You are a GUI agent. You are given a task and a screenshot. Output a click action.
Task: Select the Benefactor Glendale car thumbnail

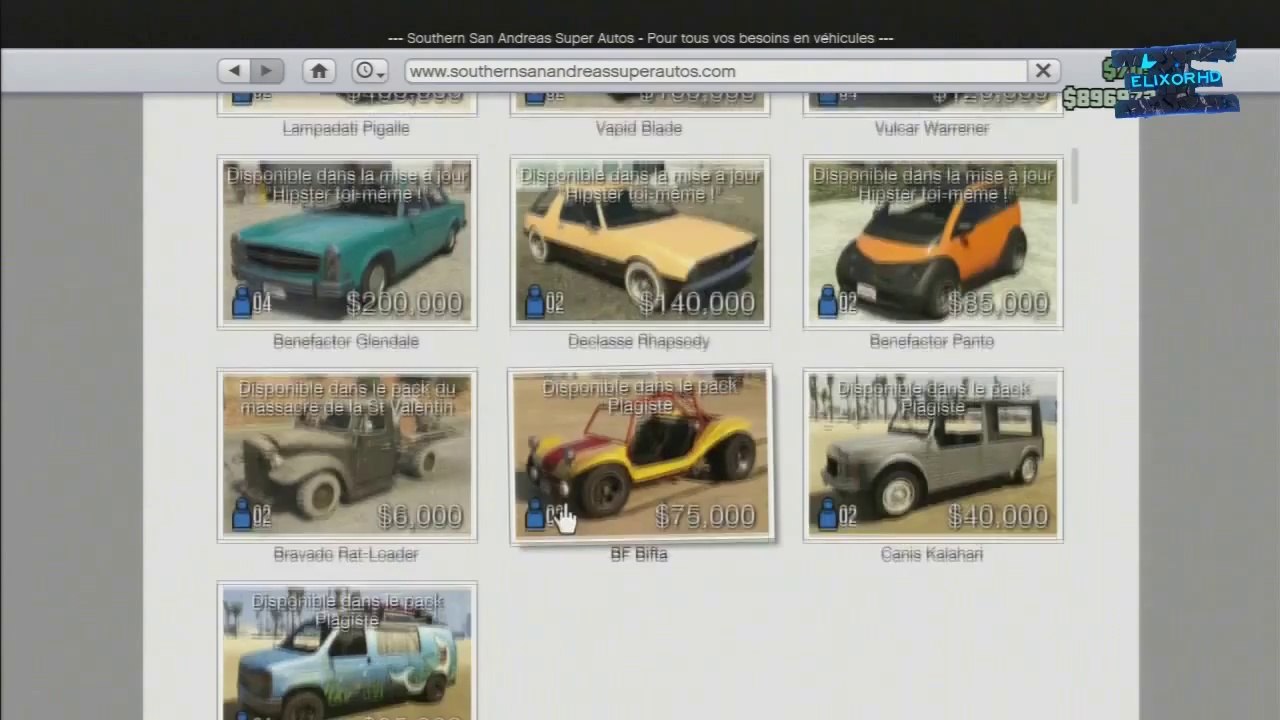[x=347, y=242]
